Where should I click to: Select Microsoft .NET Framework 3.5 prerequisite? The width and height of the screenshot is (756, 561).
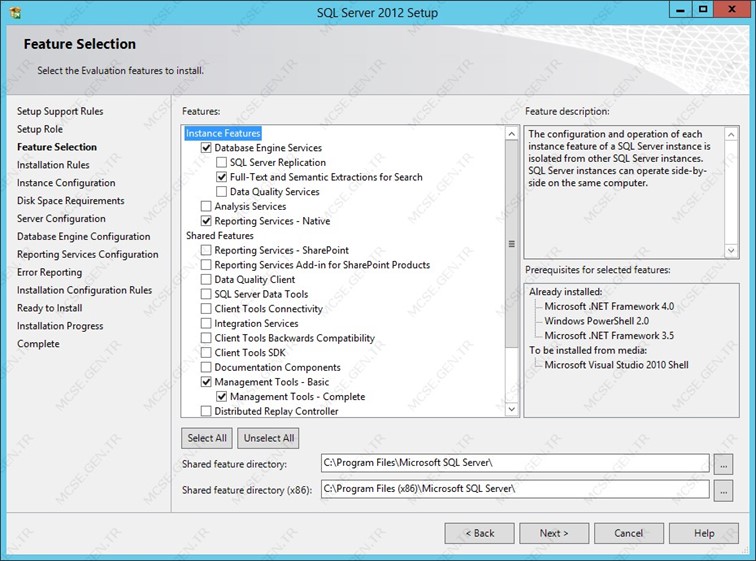609,335
